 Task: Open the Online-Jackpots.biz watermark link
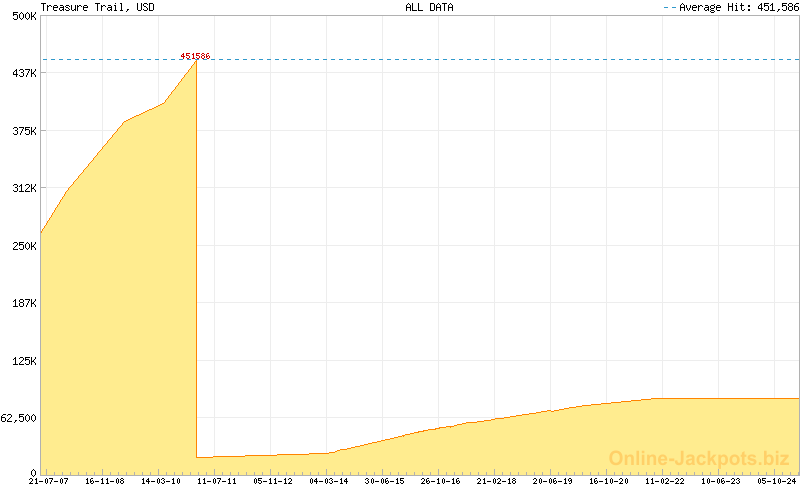699,458
